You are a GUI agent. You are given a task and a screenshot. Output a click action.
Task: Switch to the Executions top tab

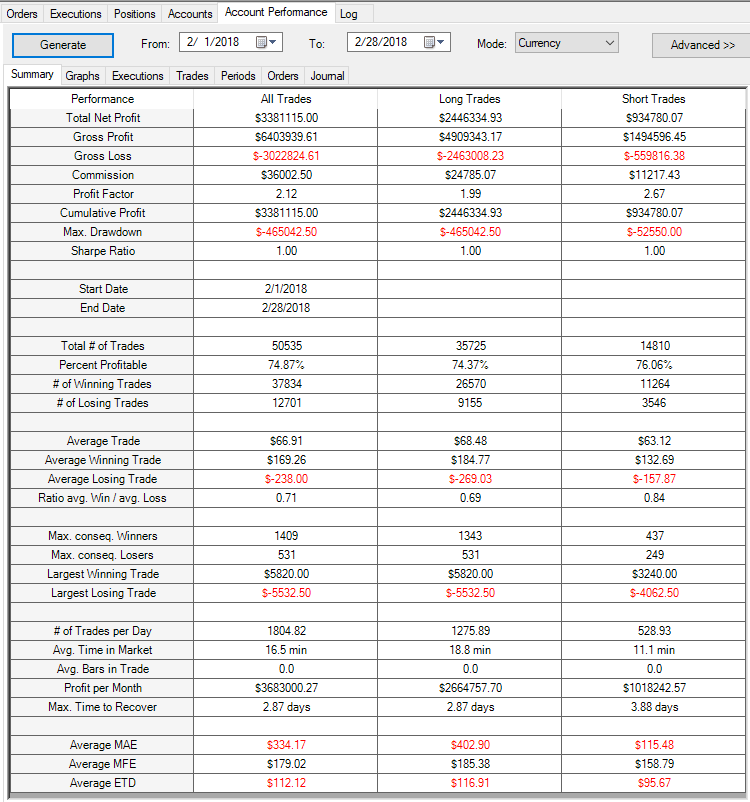(76, 14)
